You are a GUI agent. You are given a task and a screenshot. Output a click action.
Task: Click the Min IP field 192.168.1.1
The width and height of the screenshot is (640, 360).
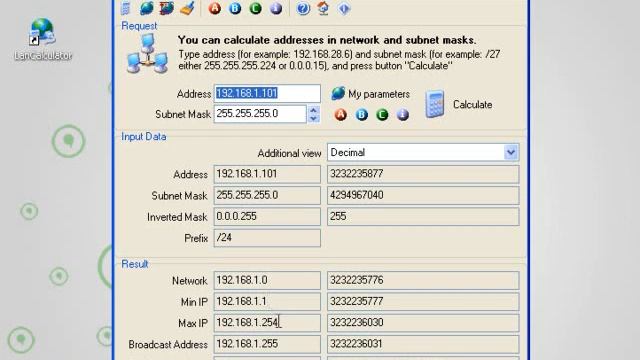click(x=267, y=302)
